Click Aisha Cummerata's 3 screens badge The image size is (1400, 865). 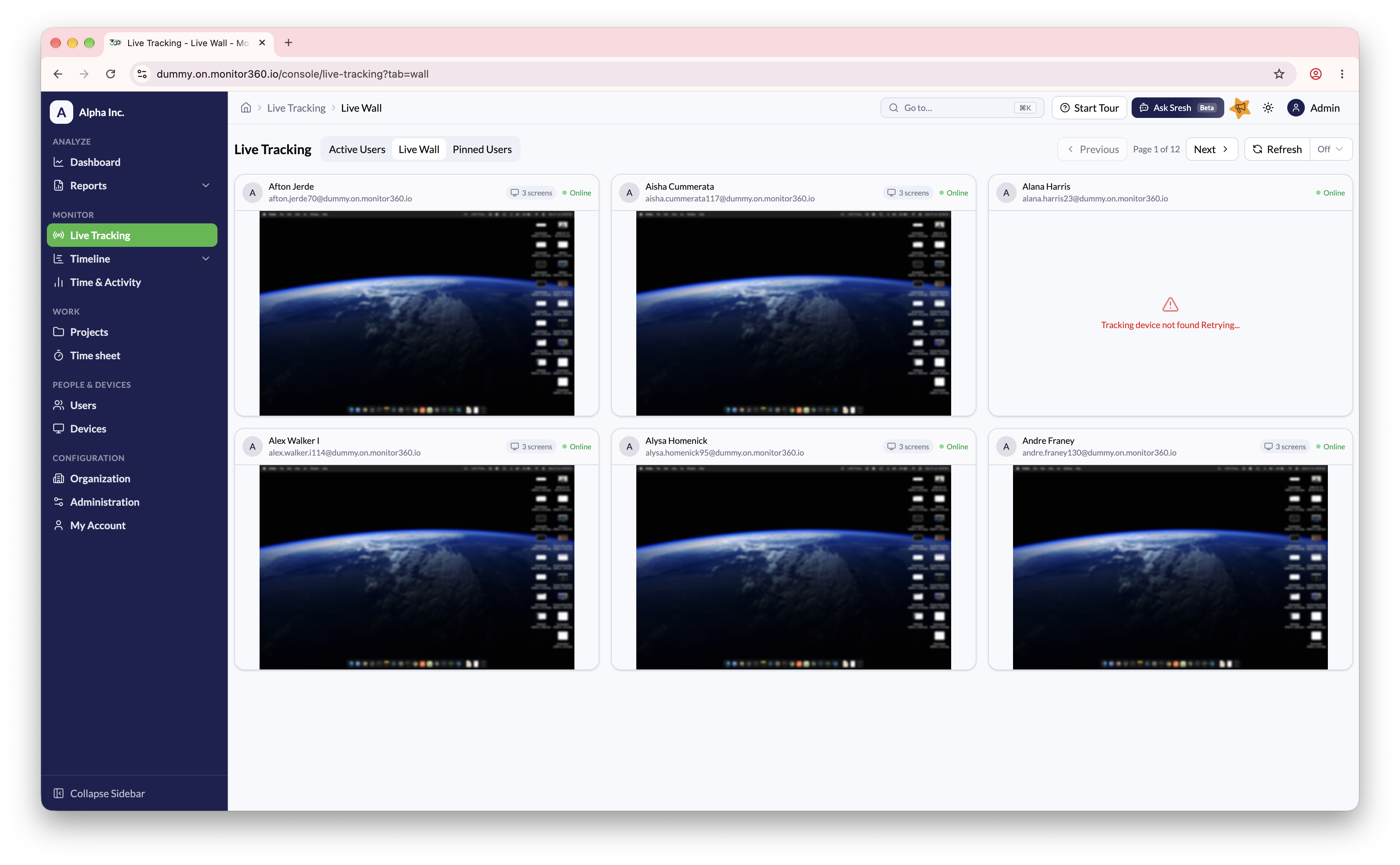908,193
